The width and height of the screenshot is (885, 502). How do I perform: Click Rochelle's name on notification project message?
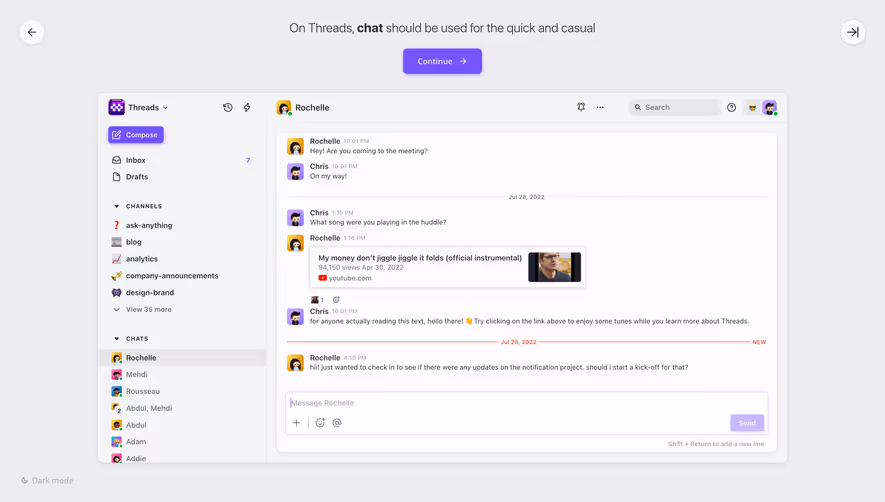(325, 357)
